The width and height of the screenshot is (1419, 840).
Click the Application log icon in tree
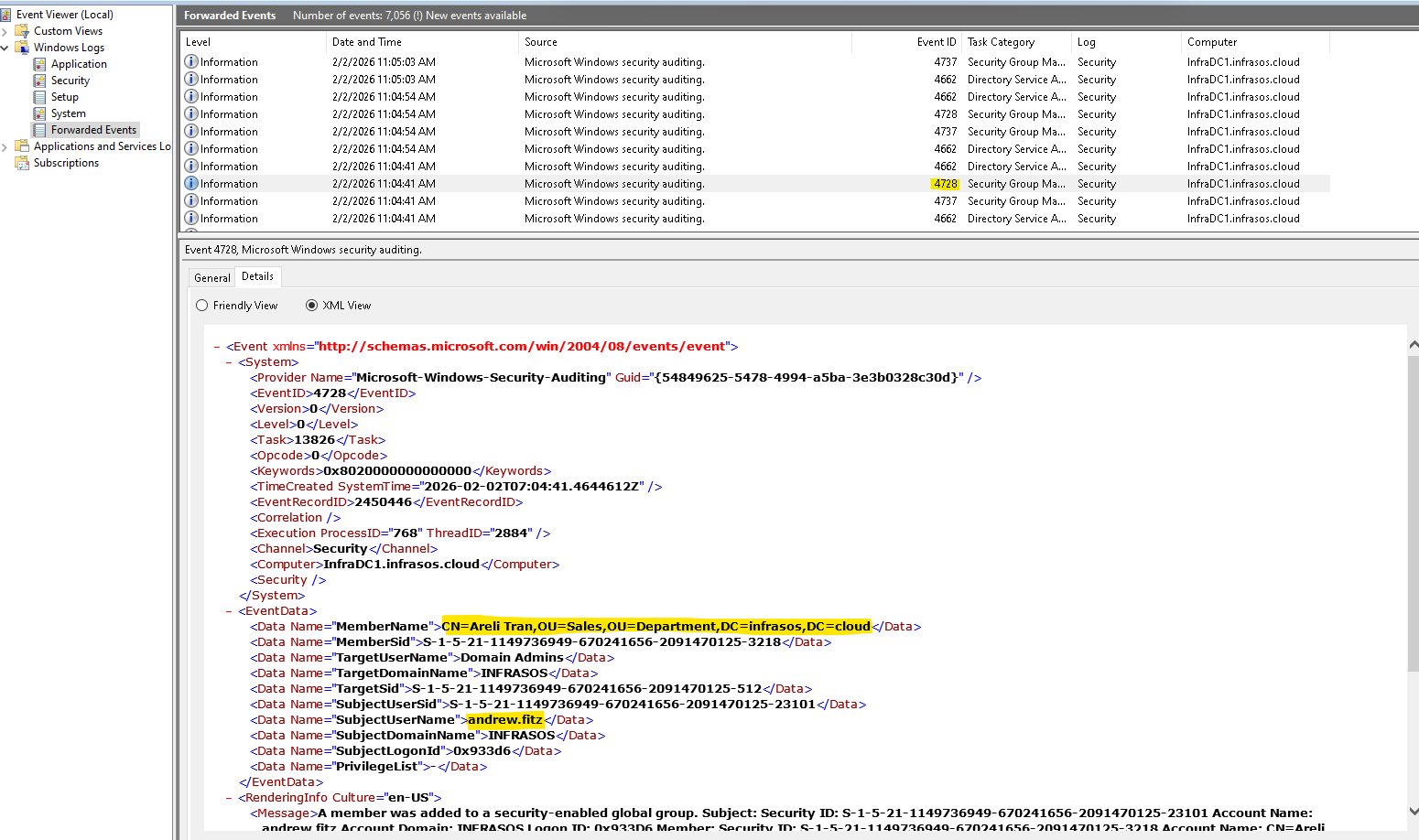39,64
